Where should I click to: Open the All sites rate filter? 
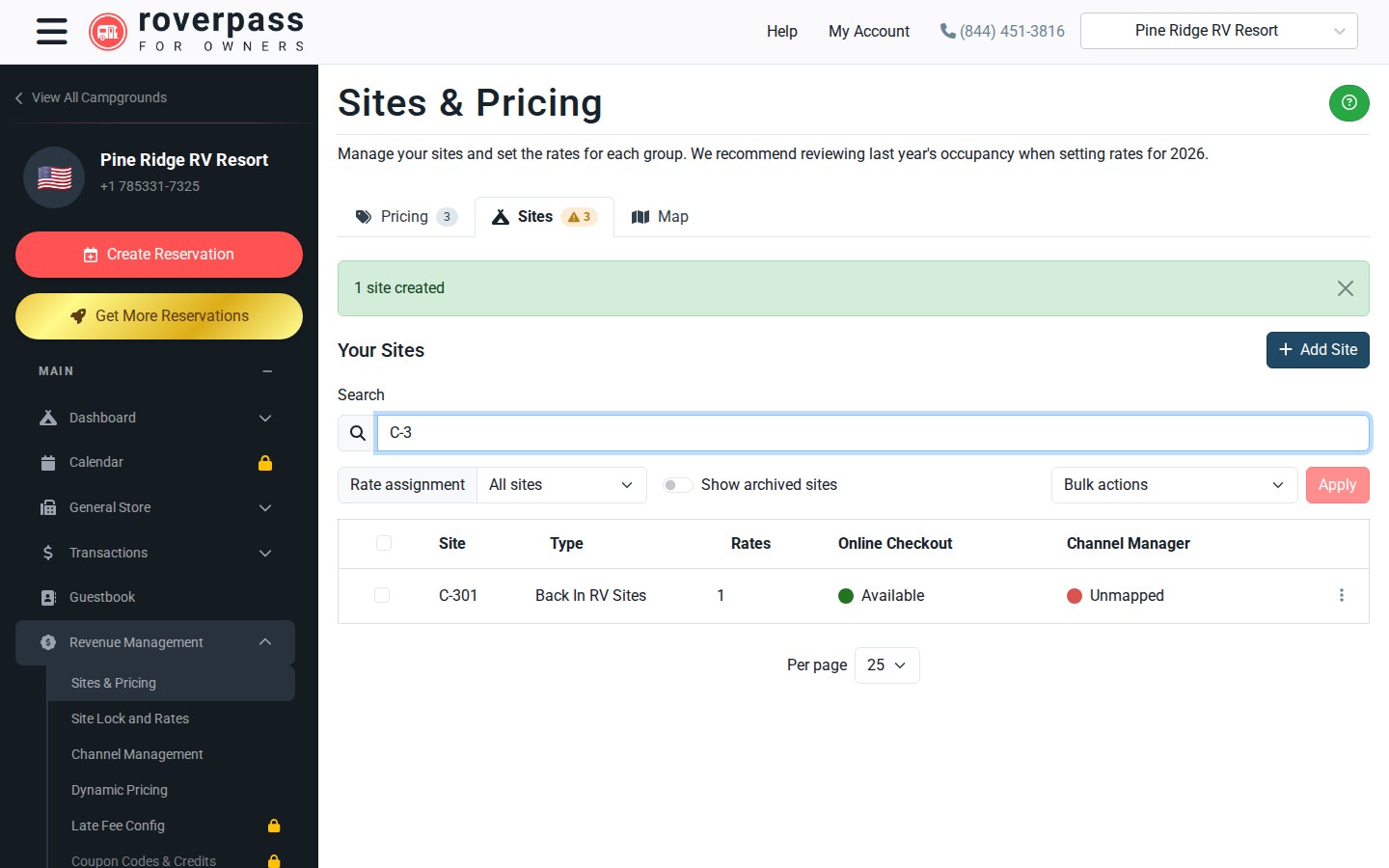(x=561, y=485)
